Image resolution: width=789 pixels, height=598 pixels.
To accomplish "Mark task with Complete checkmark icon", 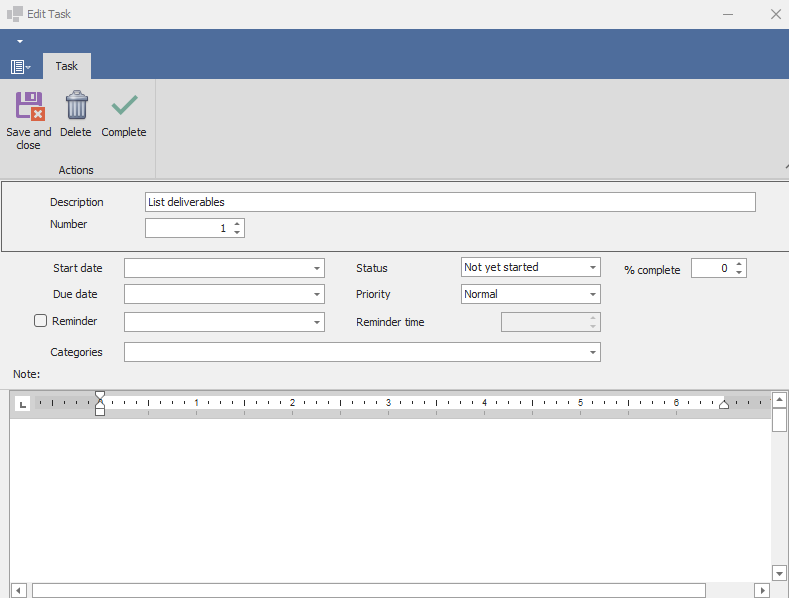I will tap(124, 106).
